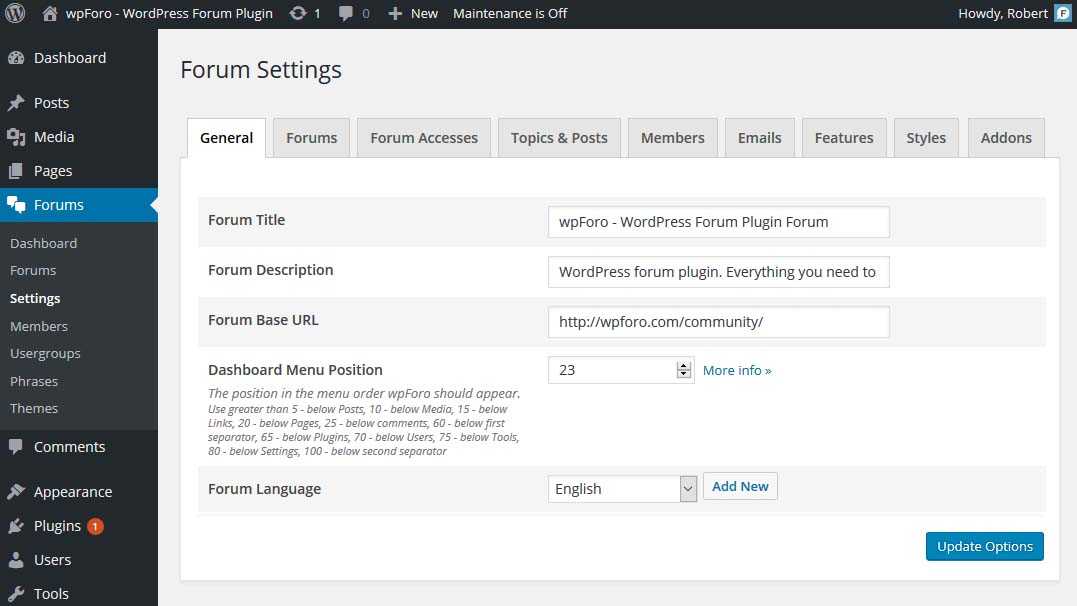Viewport: 1077px width, 606px height.
Task: Open the Forum Language dropdown
Action: coord(622,489)
